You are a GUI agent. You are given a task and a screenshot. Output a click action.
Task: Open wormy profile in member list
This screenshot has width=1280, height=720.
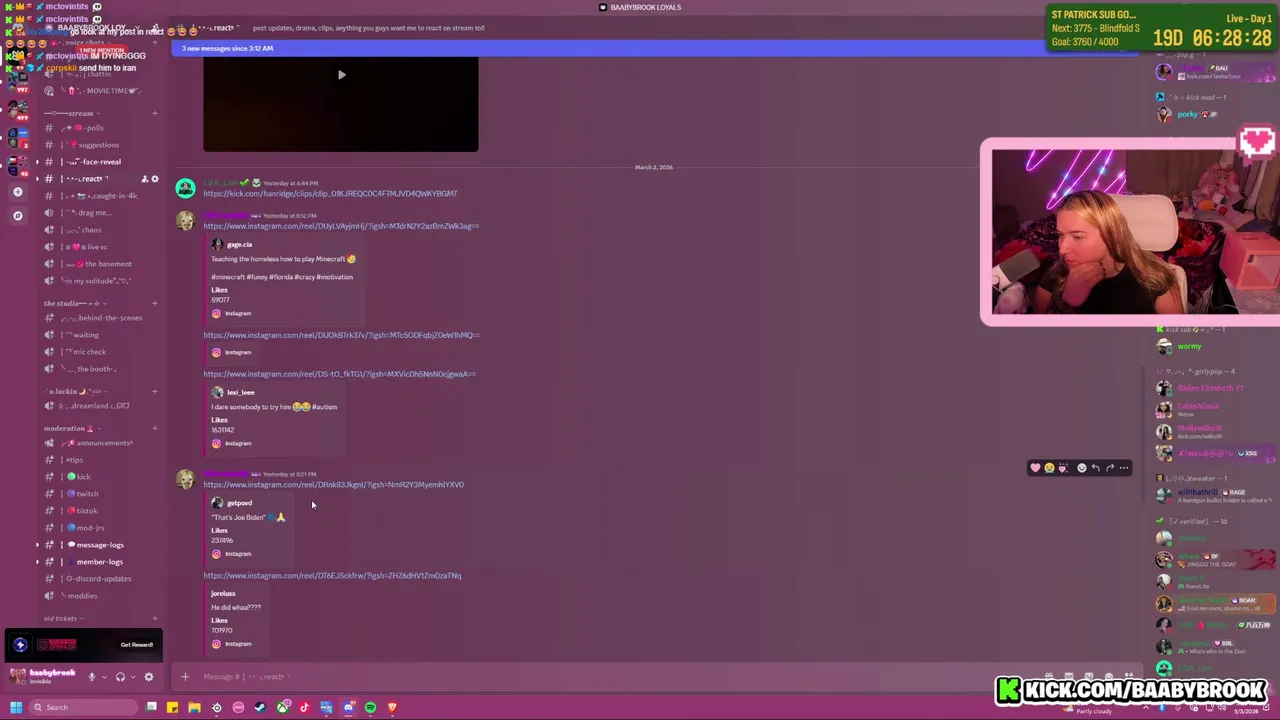tap(1215, 346)
